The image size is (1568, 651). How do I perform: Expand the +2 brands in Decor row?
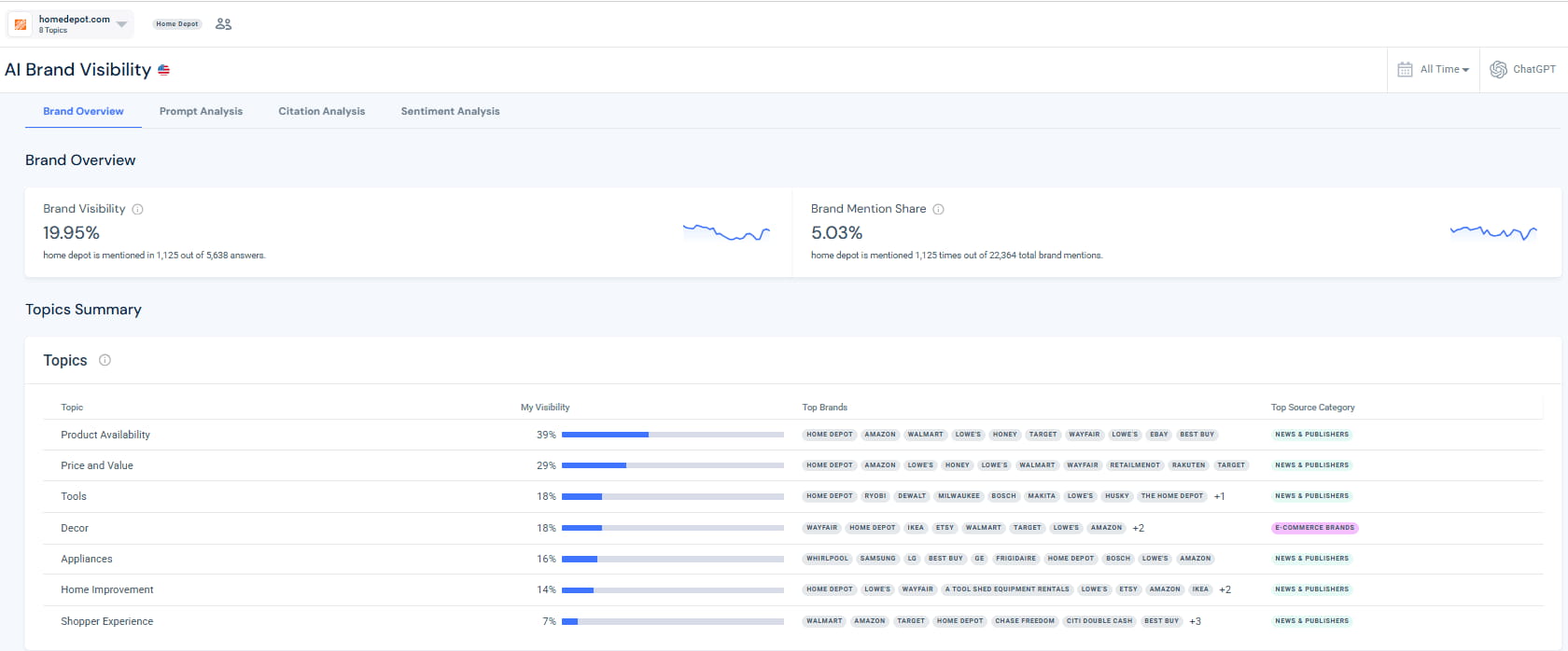pyautogui.click(x=1138, y=528)
